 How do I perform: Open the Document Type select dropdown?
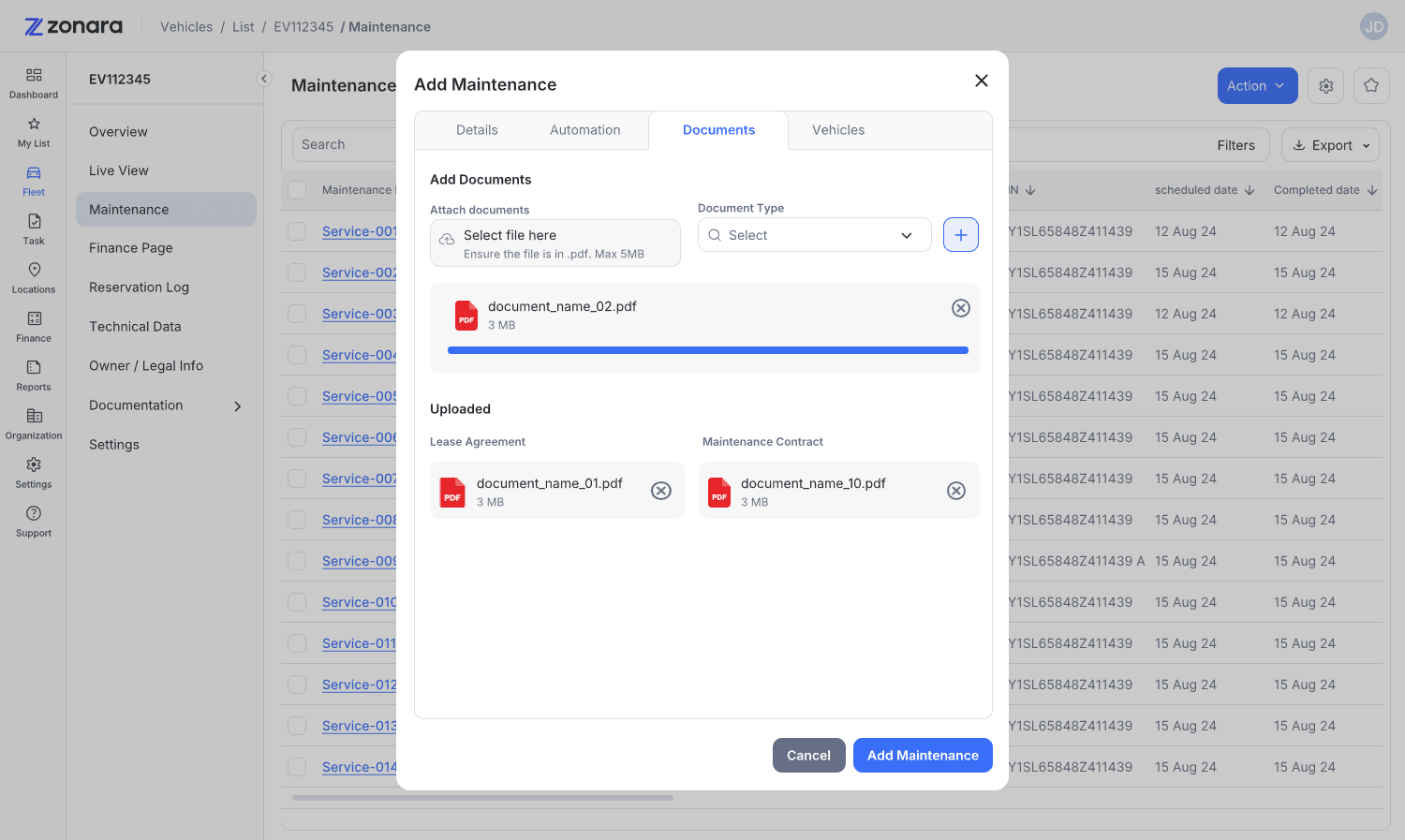(x=815, y=235)
